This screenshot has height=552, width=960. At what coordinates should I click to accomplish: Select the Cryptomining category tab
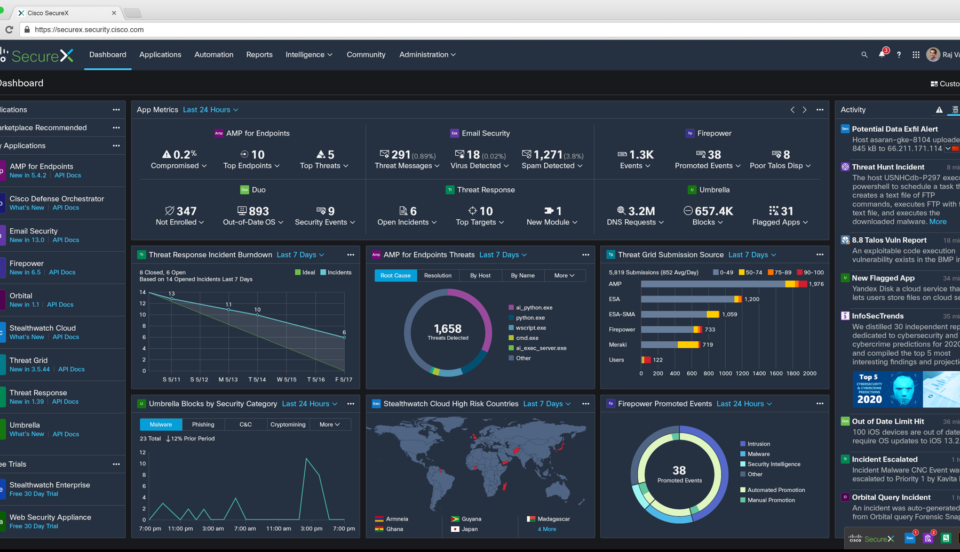(x=288, y=424)
